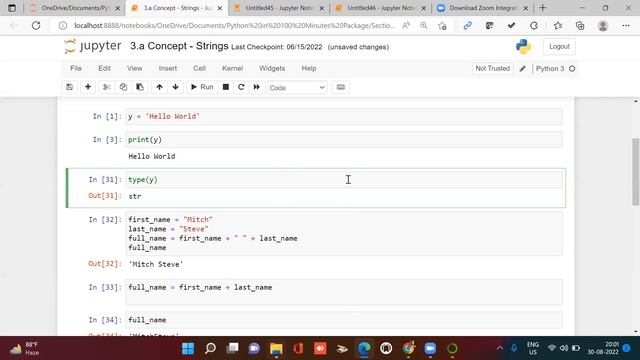Screen dimensions: 640x360
Task: Open the Insert menu
Action: pyautogui.click(x=168, y=69)
